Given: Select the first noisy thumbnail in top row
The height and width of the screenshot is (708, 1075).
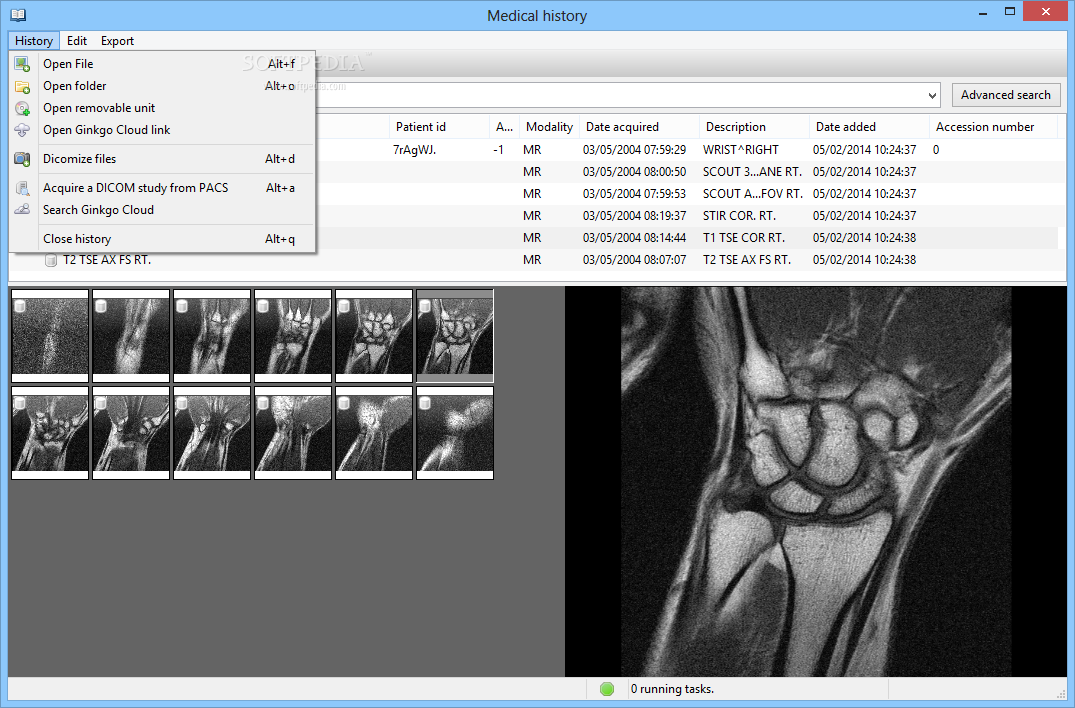Looking at the screenshot, I should click(x=50, y=336).
